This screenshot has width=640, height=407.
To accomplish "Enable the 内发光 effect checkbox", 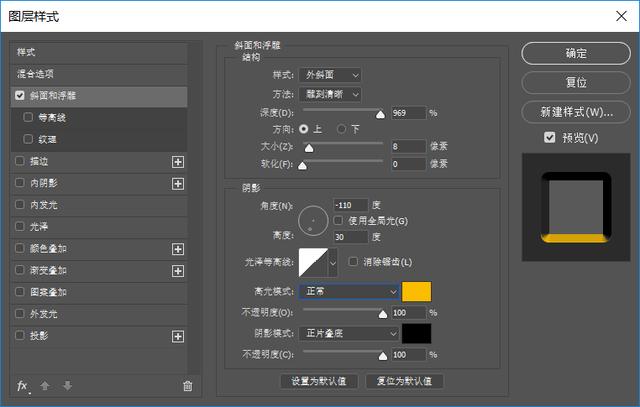I will tap(20, 204).
